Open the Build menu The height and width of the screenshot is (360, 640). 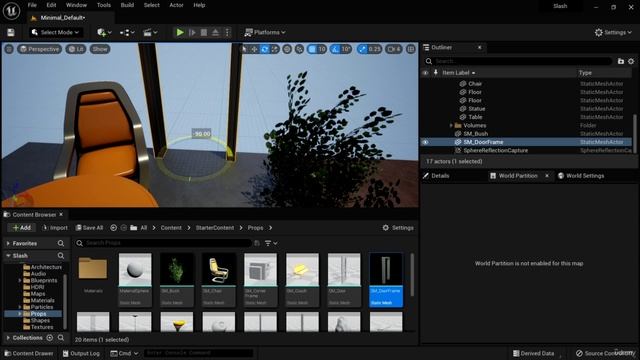(x=127, y=5)
